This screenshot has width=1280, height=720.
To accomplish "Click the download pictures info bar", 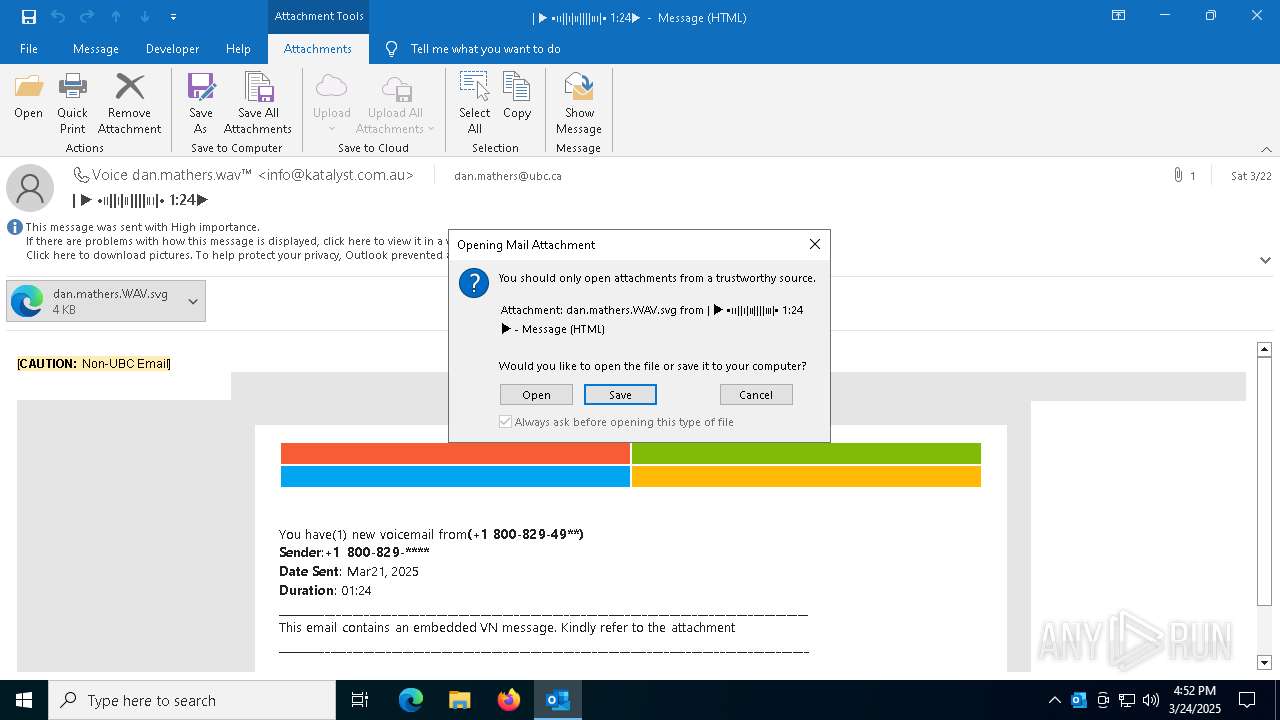I will point(235,255).
